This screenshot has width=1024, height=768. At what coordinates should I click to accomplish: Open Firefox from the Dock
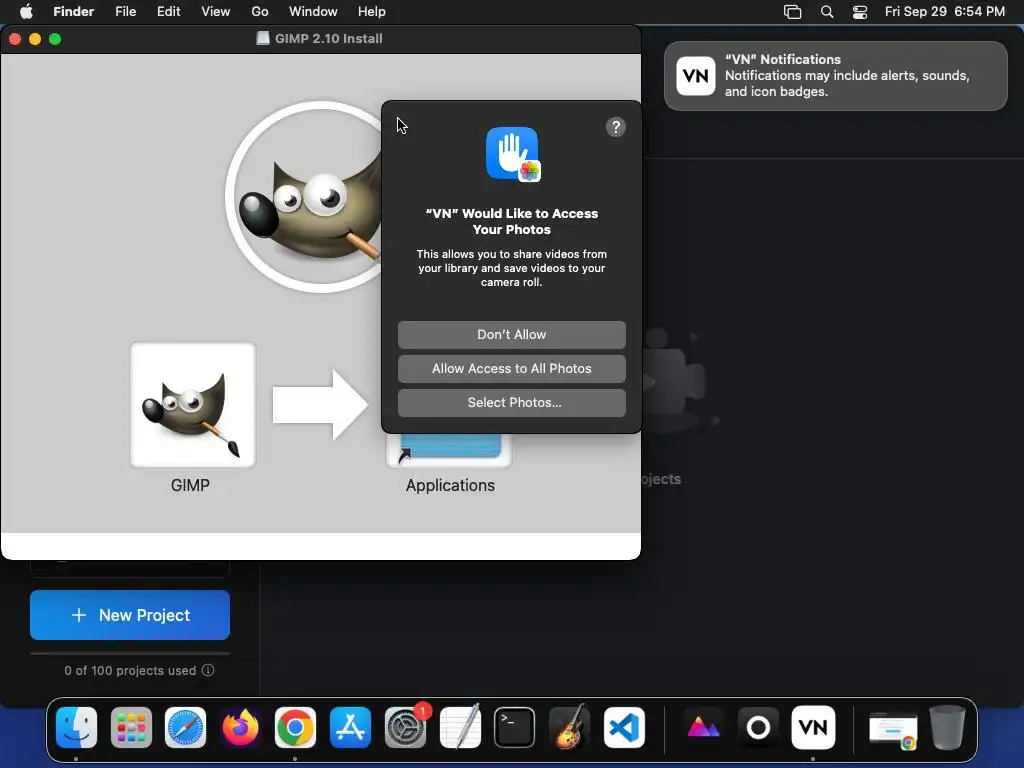[x=240, y=728]
